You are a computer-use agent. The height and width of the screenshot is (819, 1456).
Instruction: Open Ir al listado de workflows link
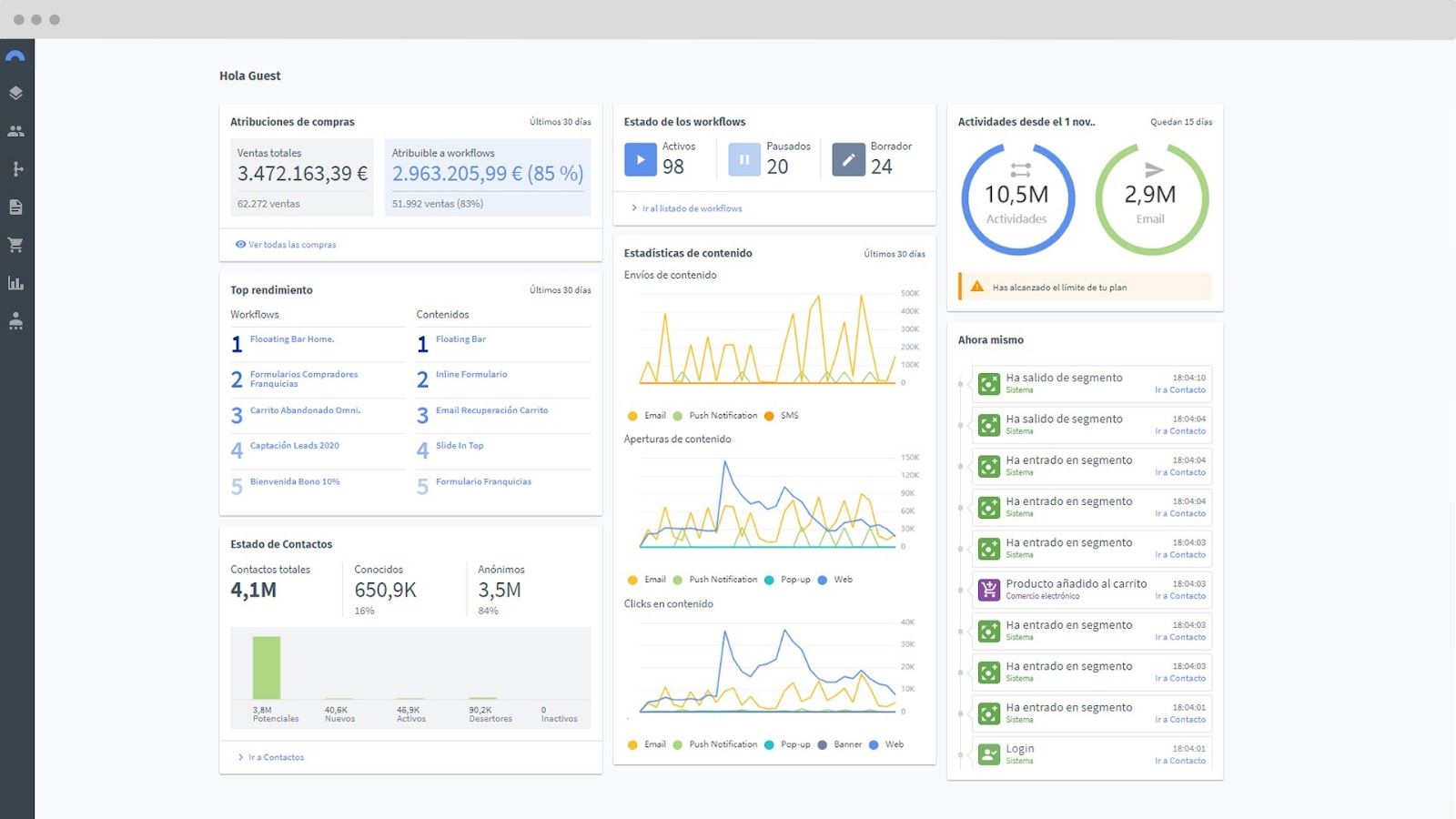point(687,208)
